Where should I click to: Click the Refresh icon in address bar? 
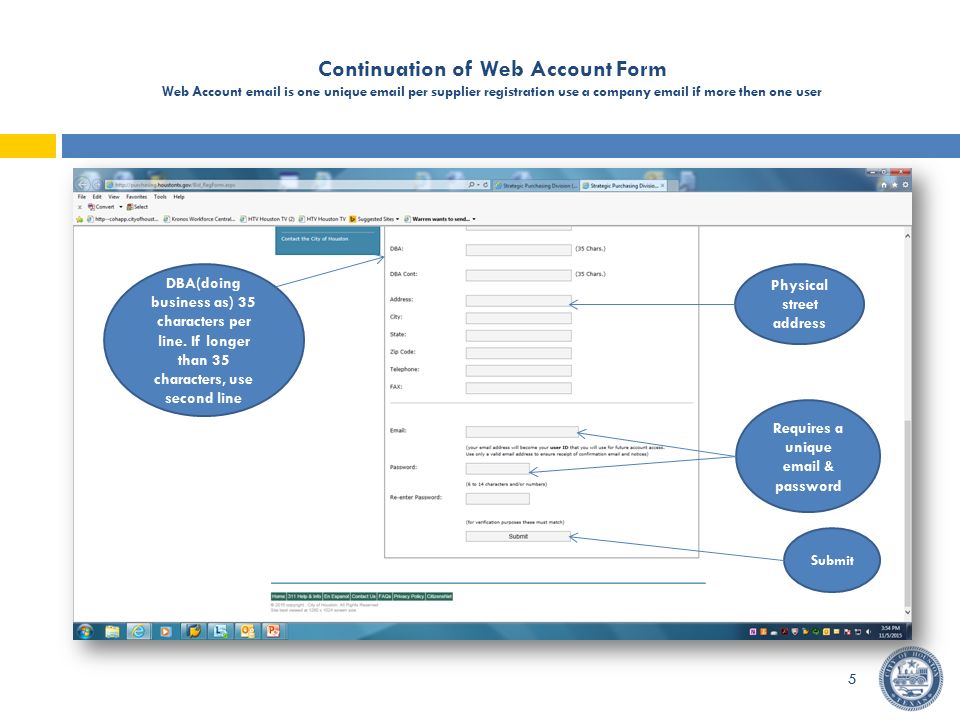[486, 184]
